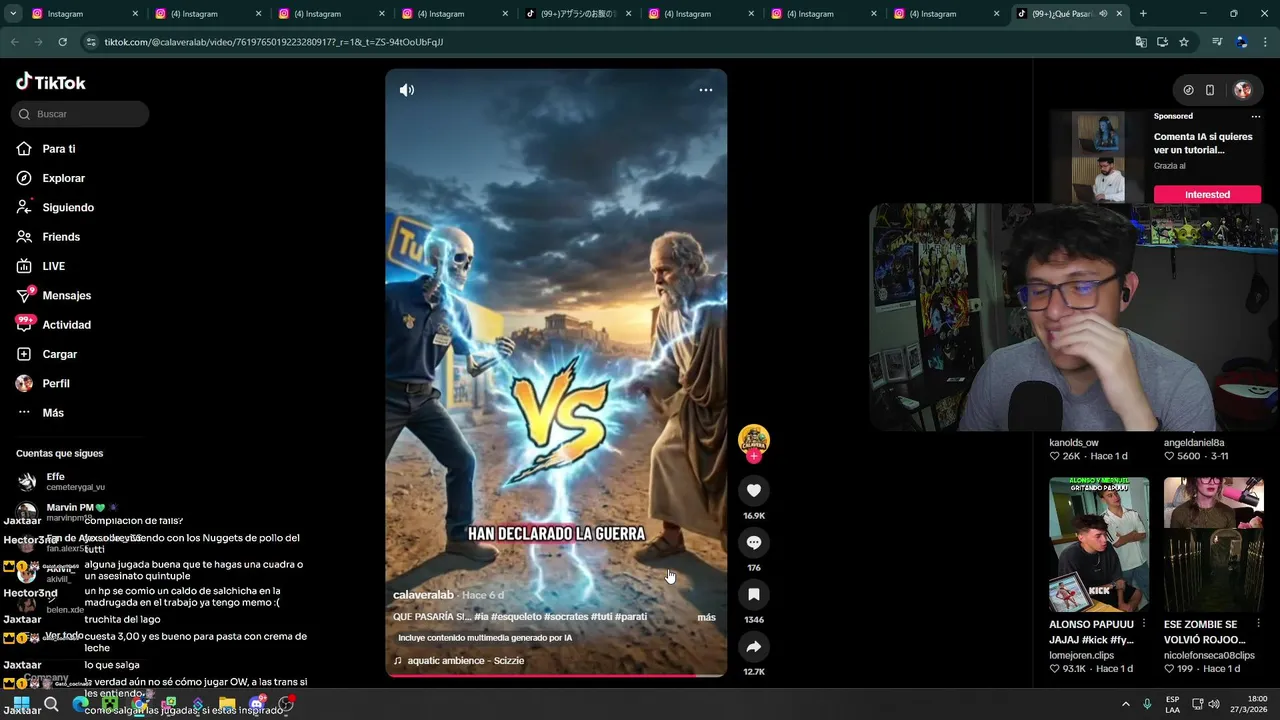Open the tab search dropdown arrow
Image resolution: width=1280 pixels, height=720 pixels.
(13, 14)
